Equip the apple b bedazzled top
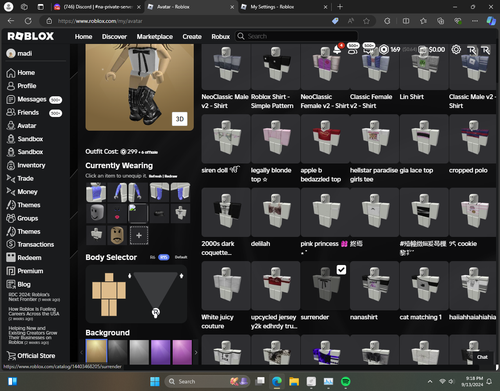This screenshot has height=391, width=500. pyautogui.click(x=325, y=139)
